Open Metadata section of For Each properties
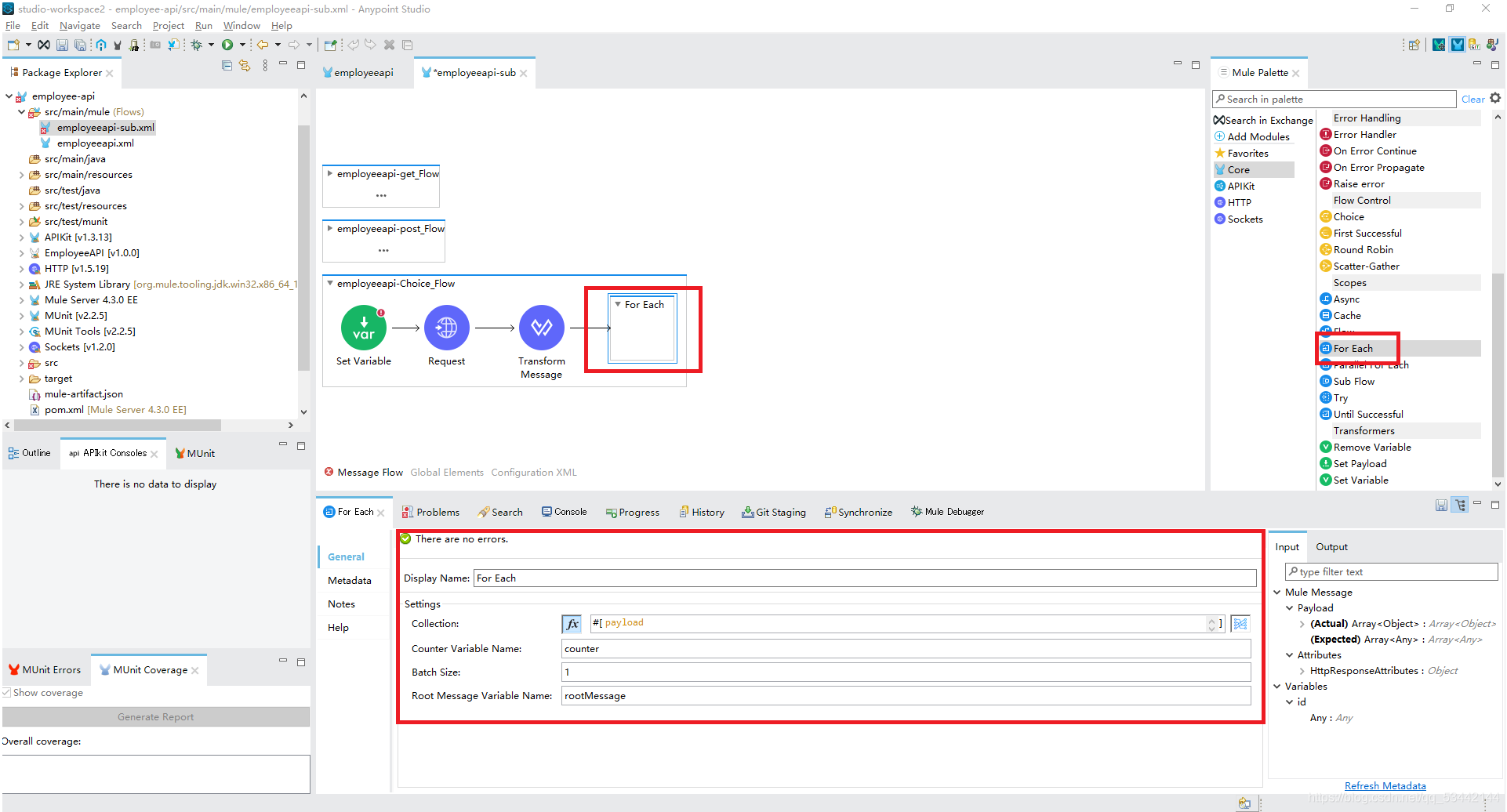Viewport: 1507px width, 812px height. click(x=350, y=581)
